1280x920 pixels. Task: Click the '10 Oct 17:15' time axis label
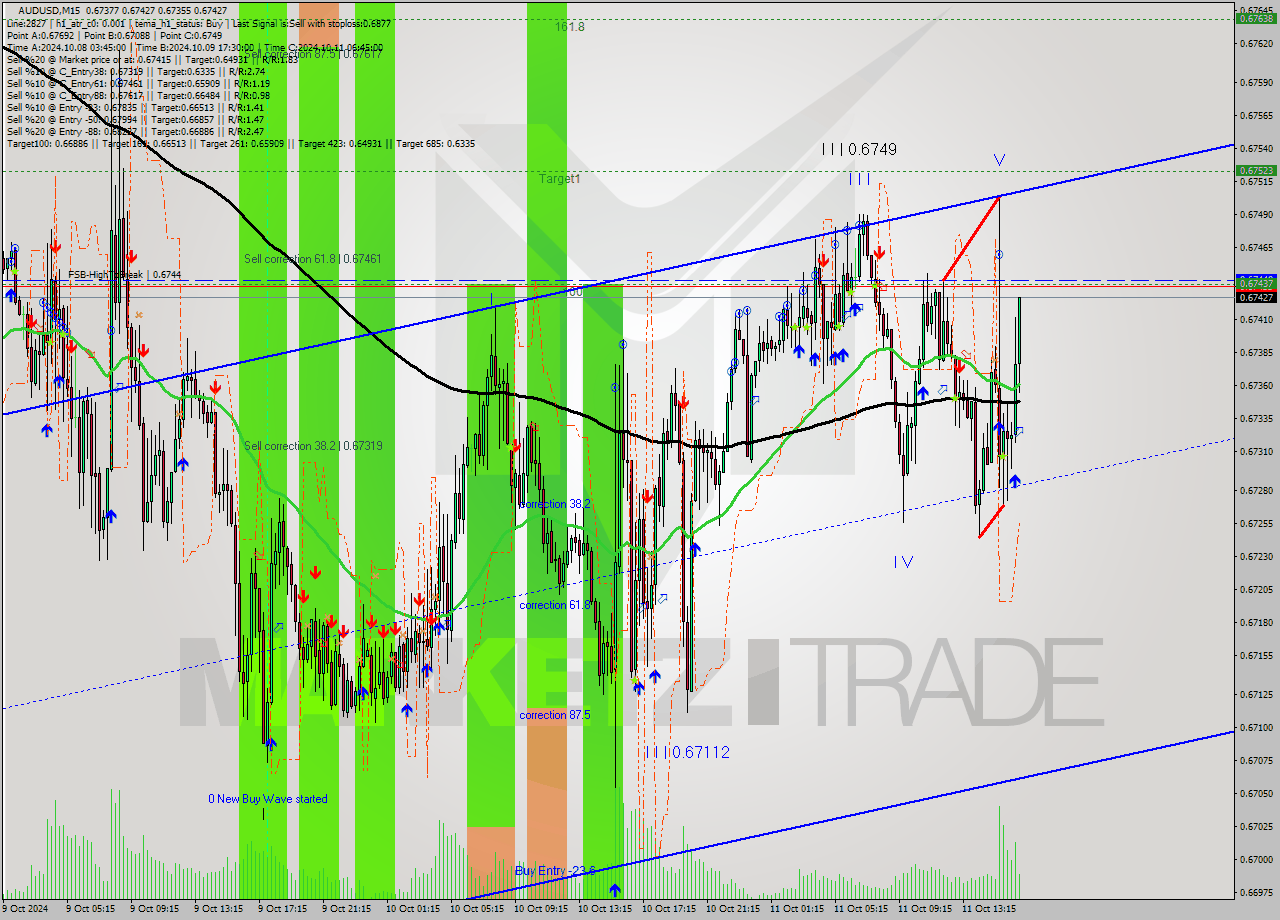[670, 909]
